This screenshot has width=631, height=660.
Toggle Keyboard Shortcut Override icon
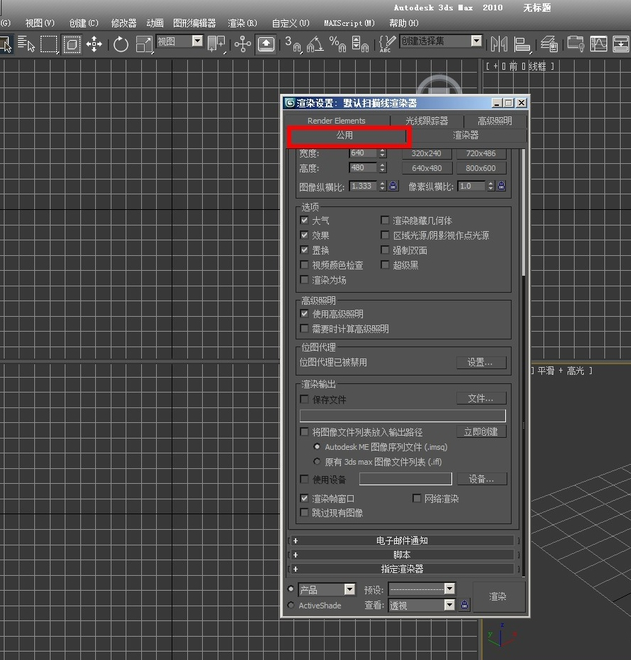coord(266,44)
